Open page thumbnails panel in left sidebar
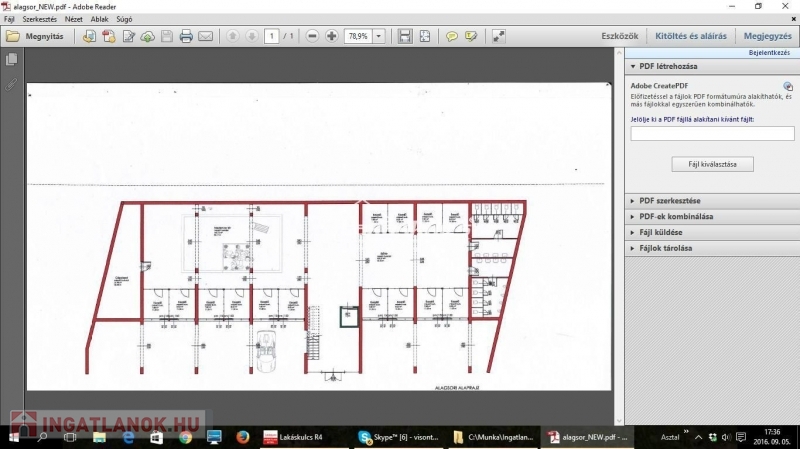 (12, 60)
